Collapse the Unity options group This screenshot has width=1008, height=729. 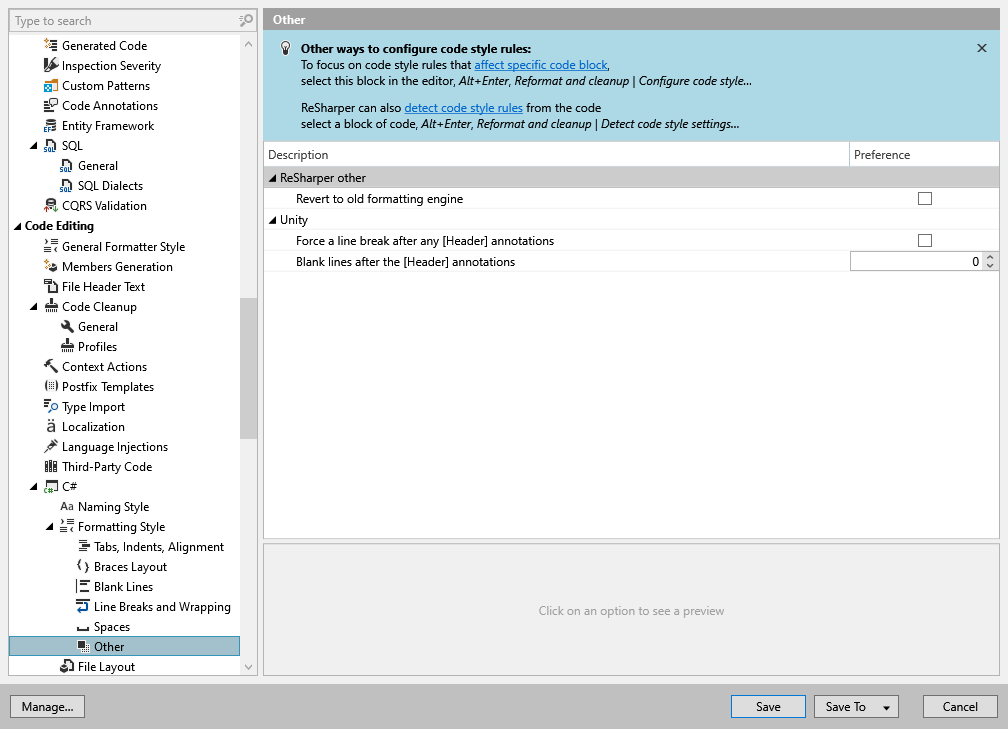click(x=273, y=220)
